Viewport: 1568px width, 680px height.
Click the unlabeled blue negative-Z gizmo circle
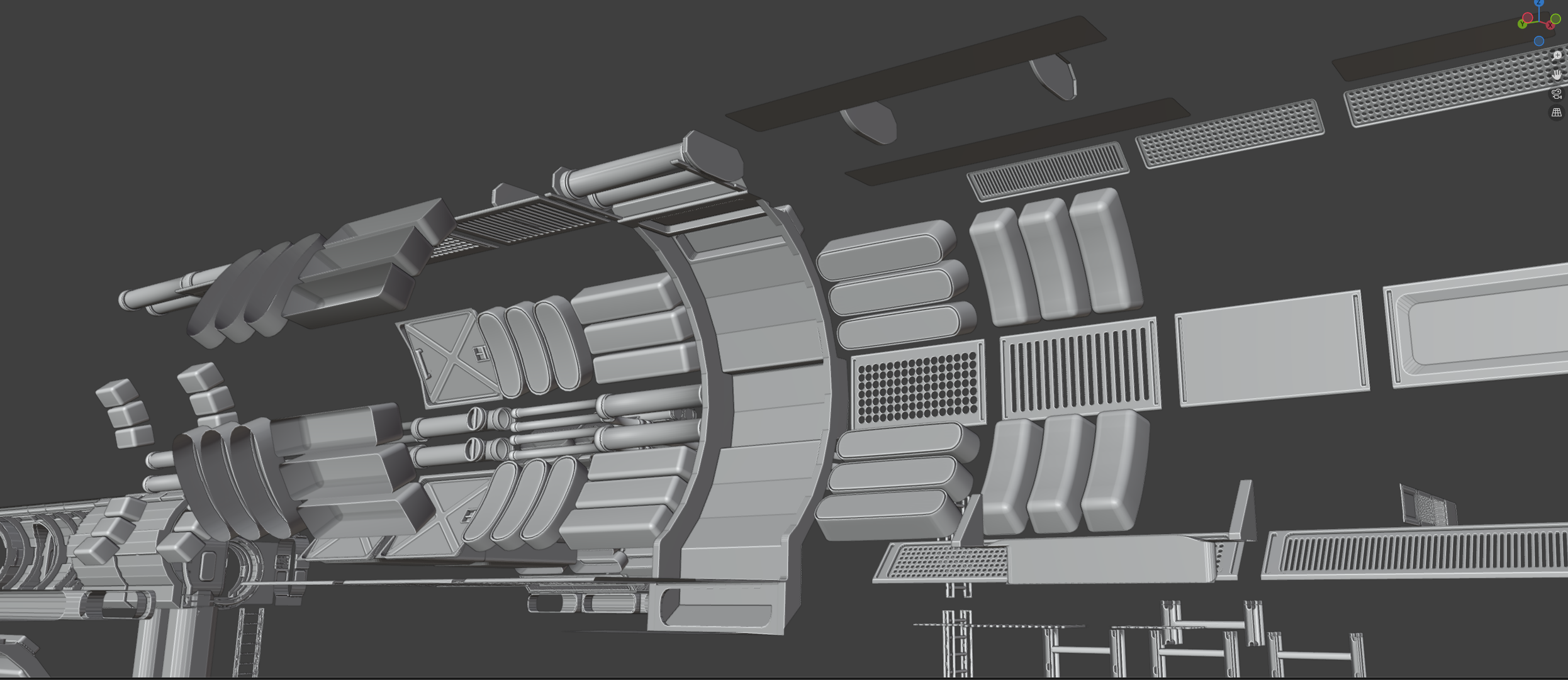pos(1539,41)
